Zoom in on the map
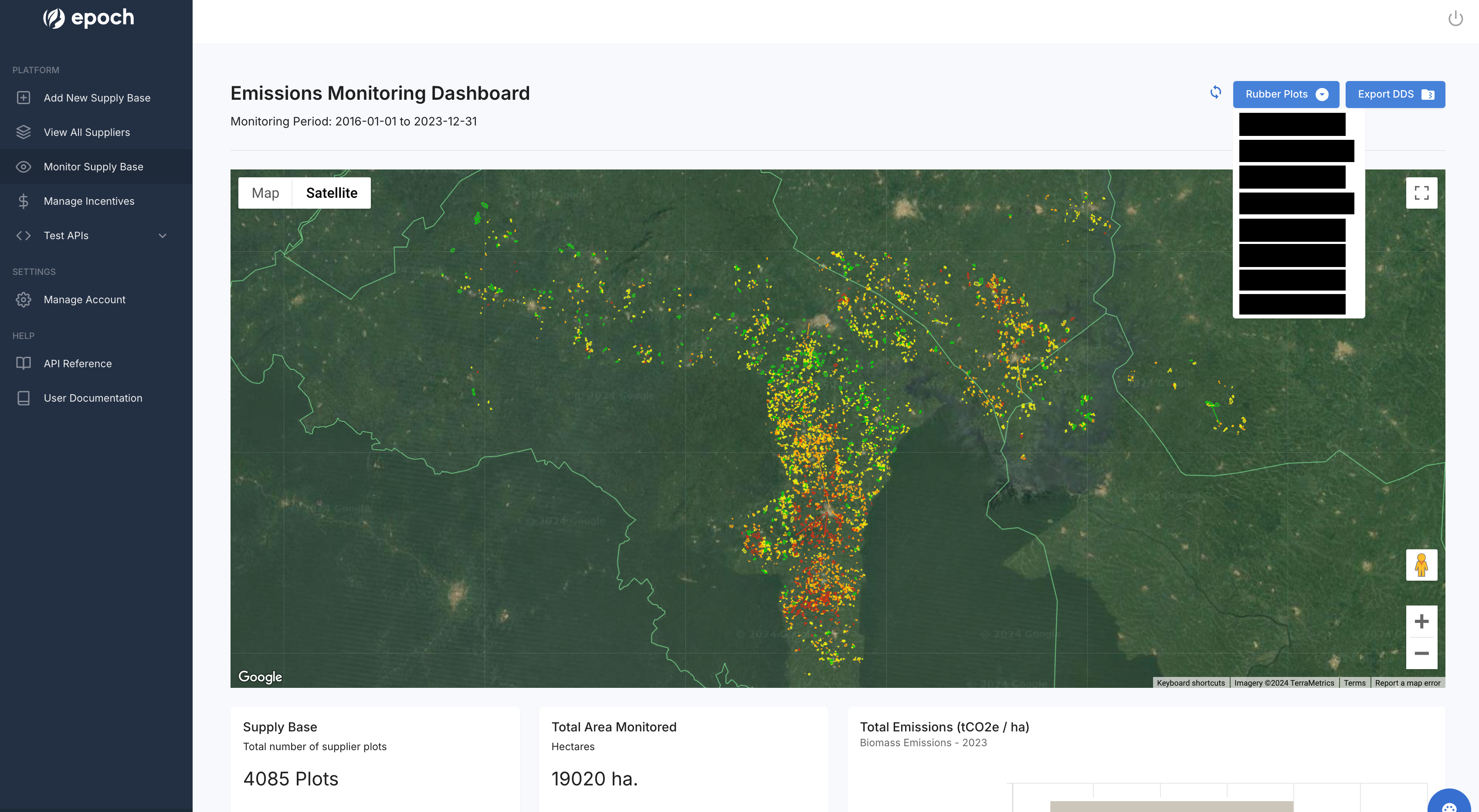1479x812 pixels. click(1421, 622)
